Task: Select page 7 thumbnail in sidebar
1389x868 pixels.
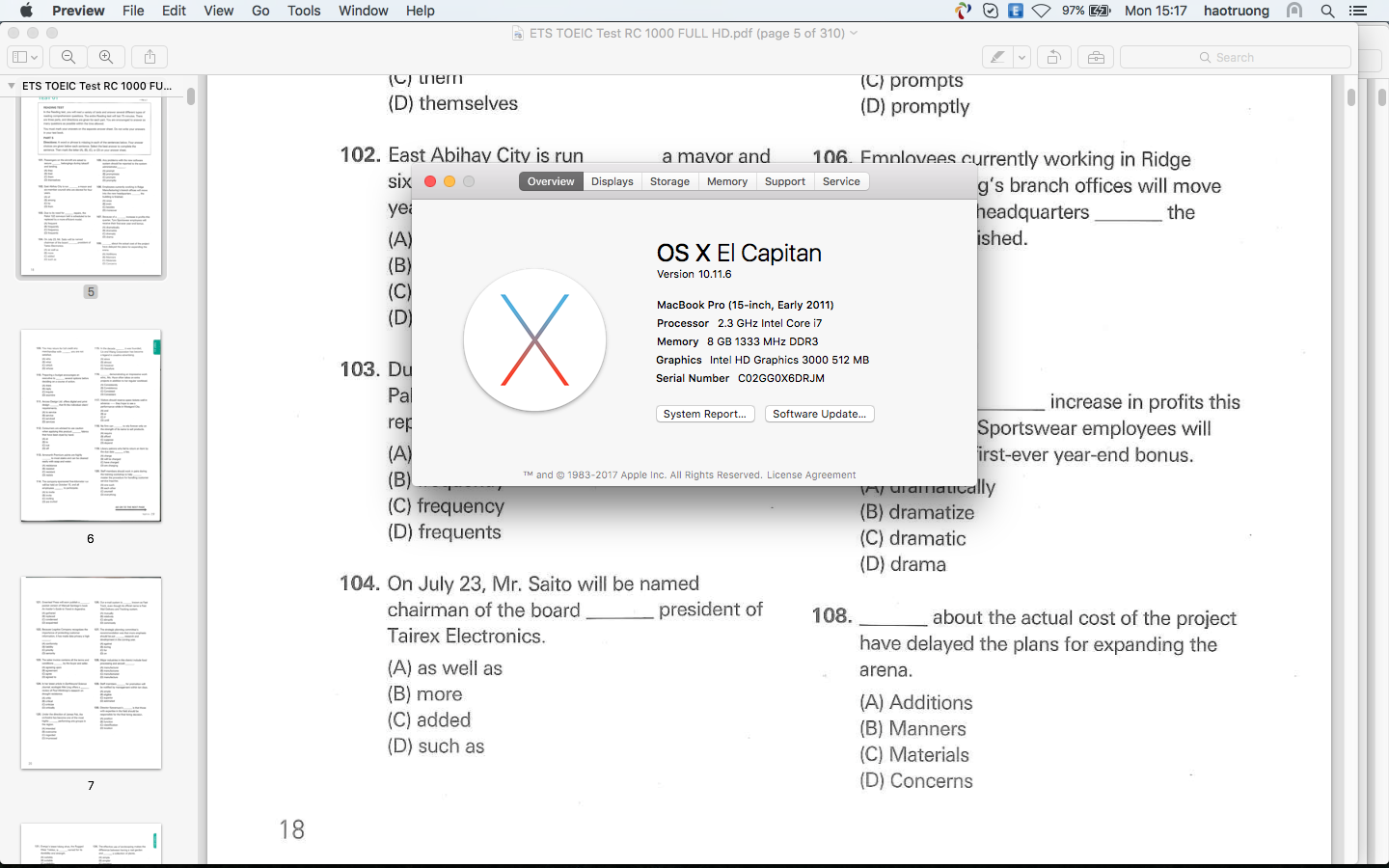Action: click(x=92, y=672)
